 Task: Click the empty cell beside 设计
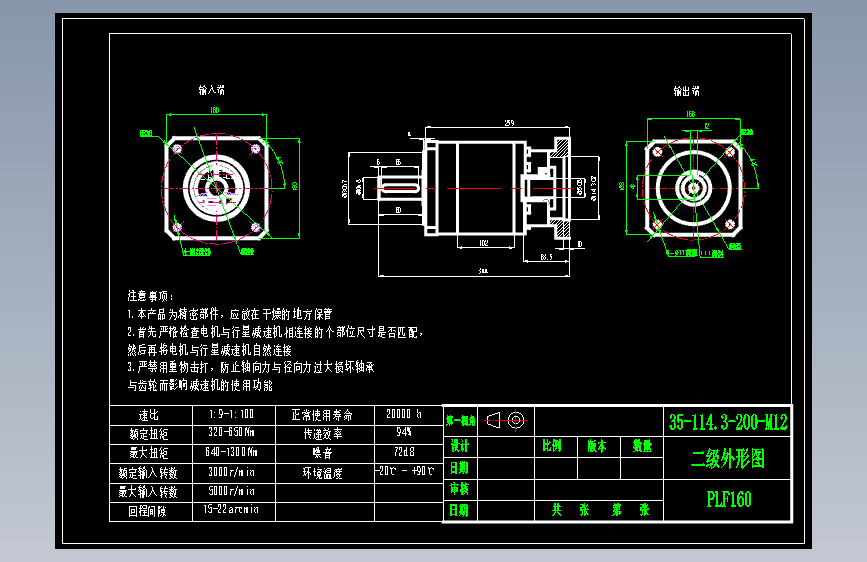point(506,446)
